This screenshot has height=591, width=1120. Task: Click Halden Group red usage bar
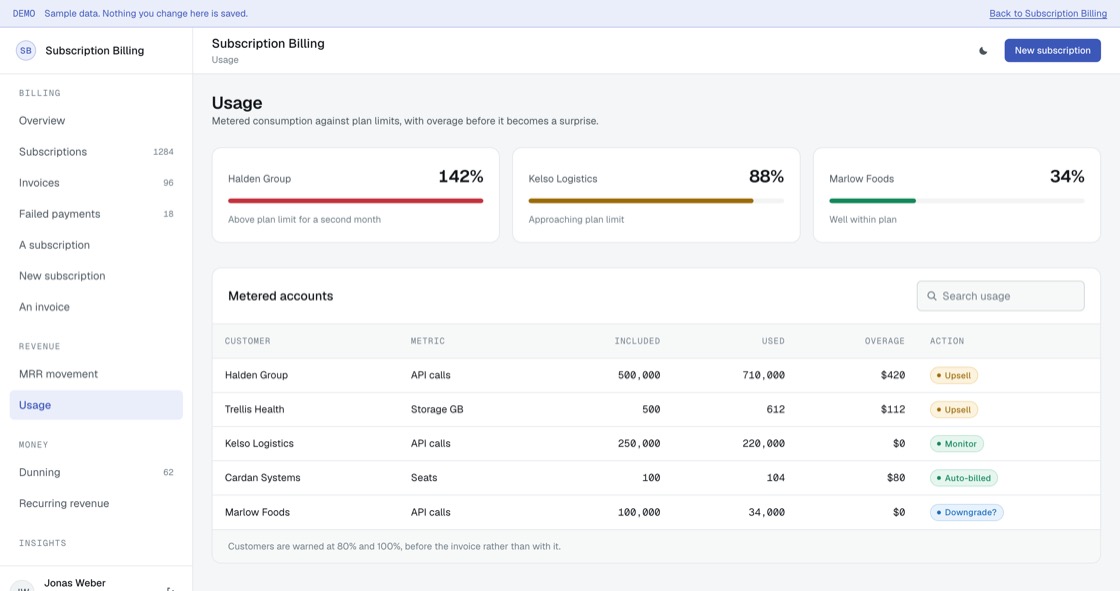[356, 201]
